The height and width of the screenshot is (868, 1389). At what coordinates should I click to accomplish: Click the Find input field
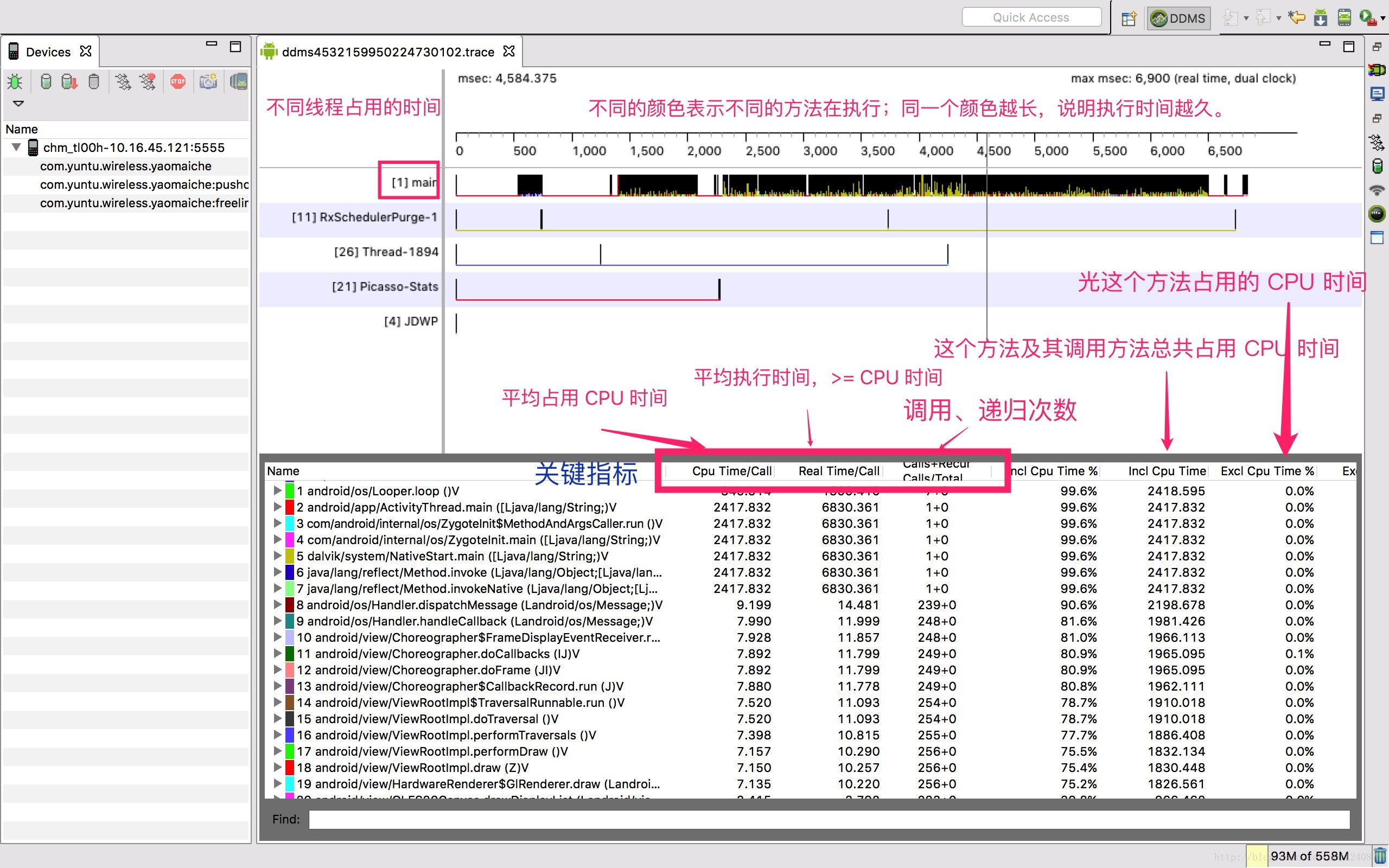point(828,819)
